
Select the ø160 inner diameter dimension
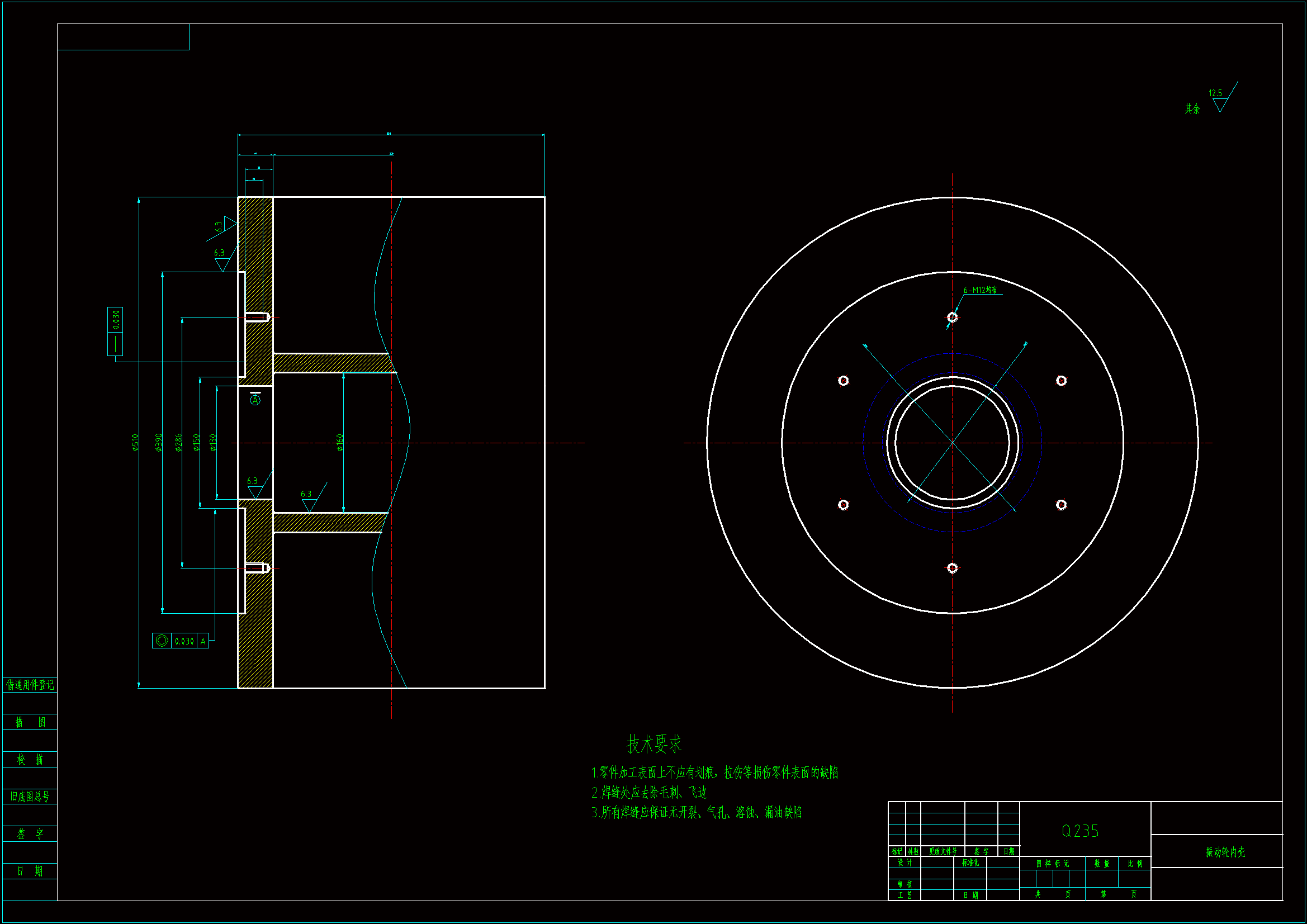(340, 442)
